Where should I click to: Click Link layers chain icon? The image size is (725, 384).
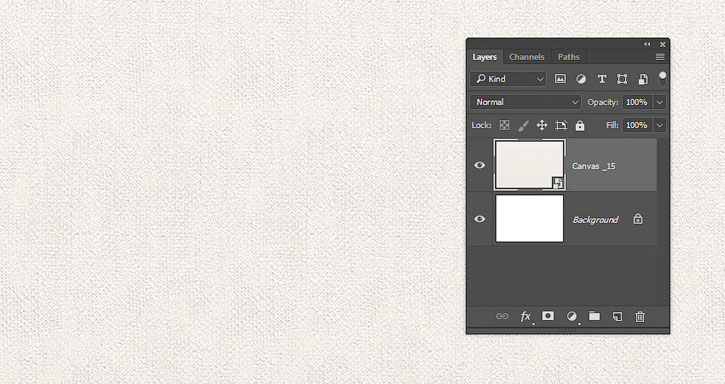[x=502, y=316]
